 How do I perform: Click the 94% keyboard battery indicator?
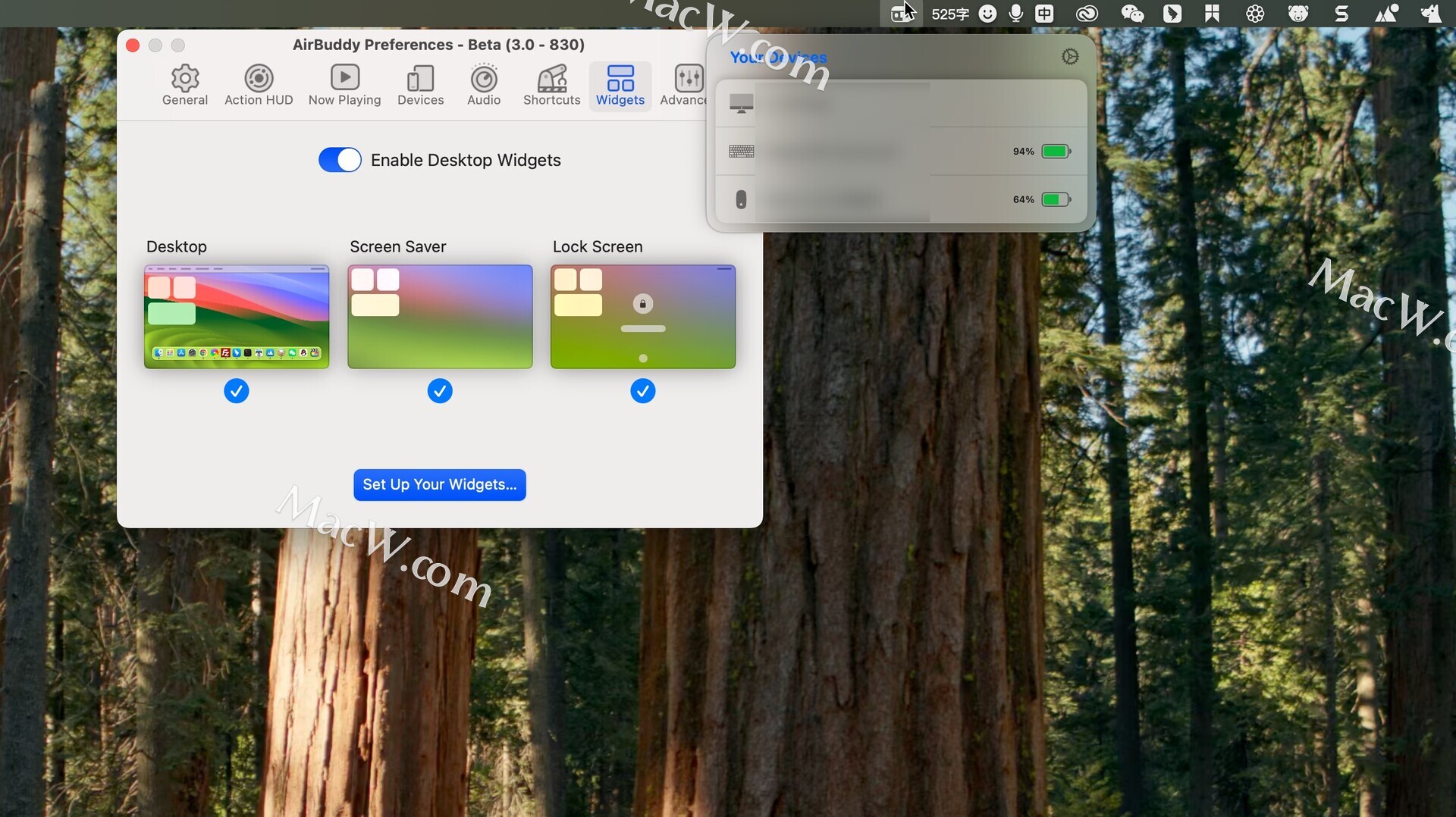click(1056, 152)
